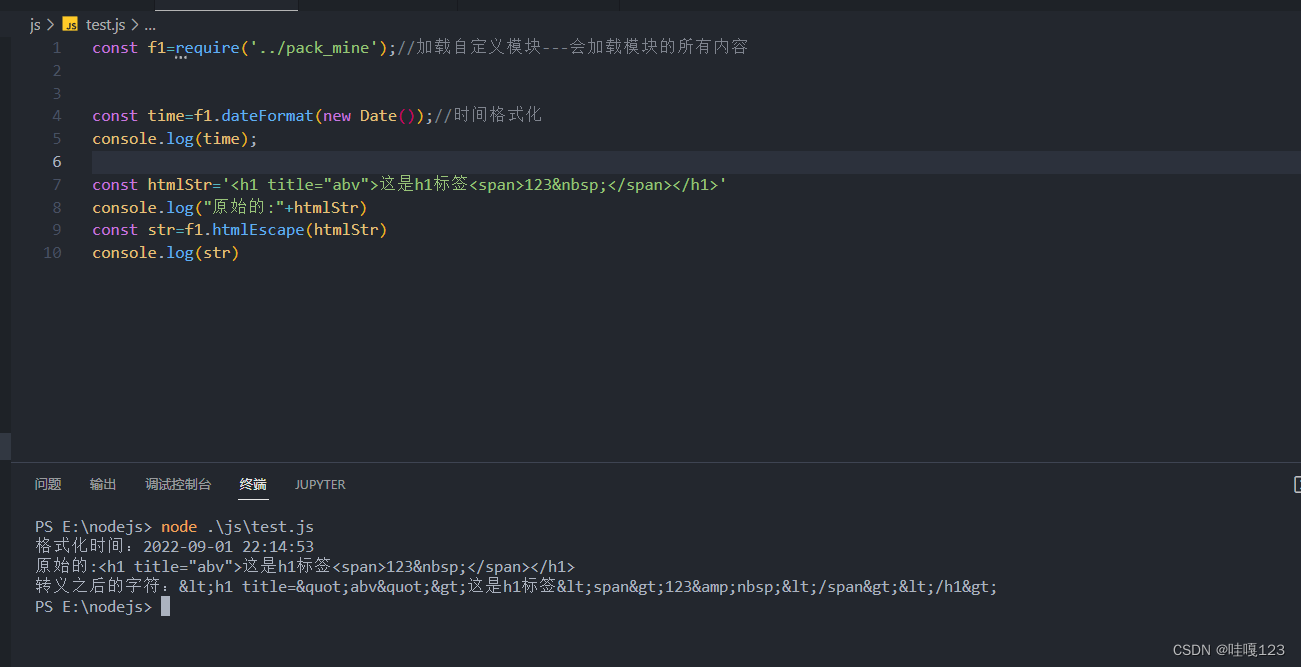Click line number 7 in the gutter

click(57, 184)
